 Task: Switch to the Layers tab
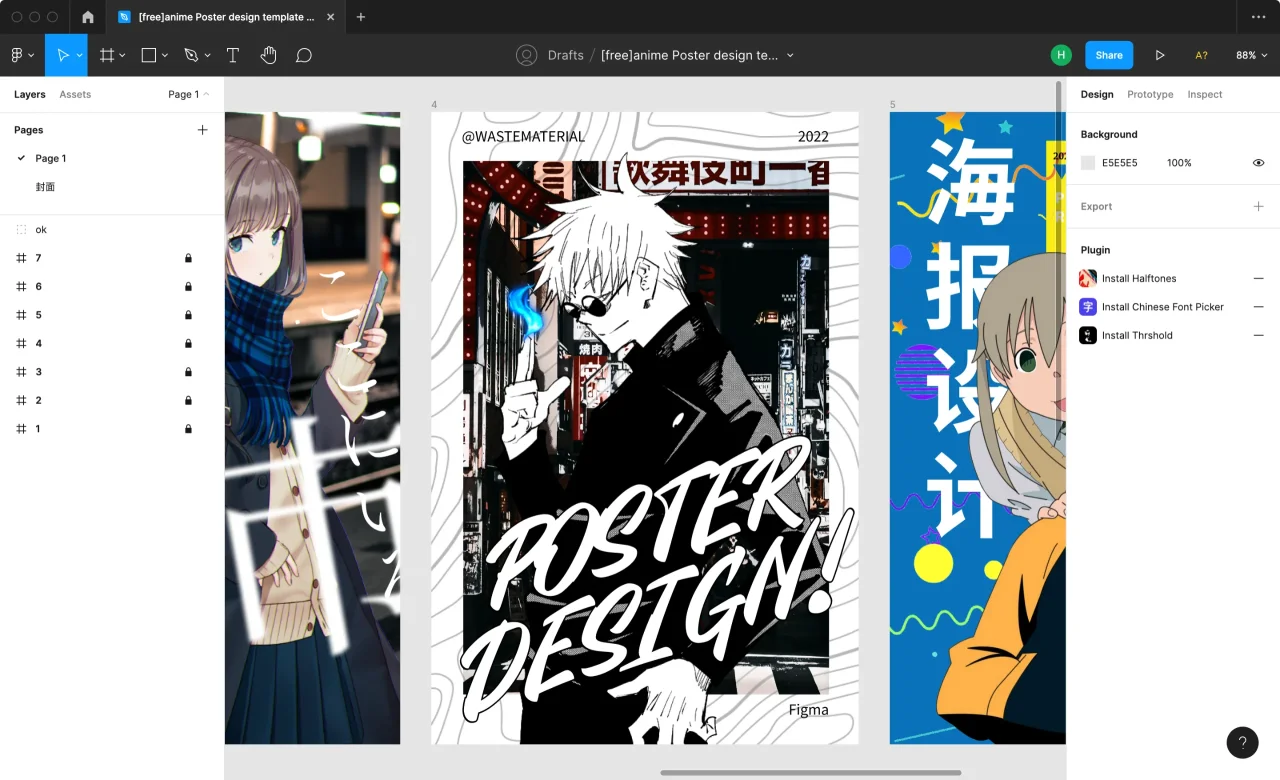coord(30,94)
